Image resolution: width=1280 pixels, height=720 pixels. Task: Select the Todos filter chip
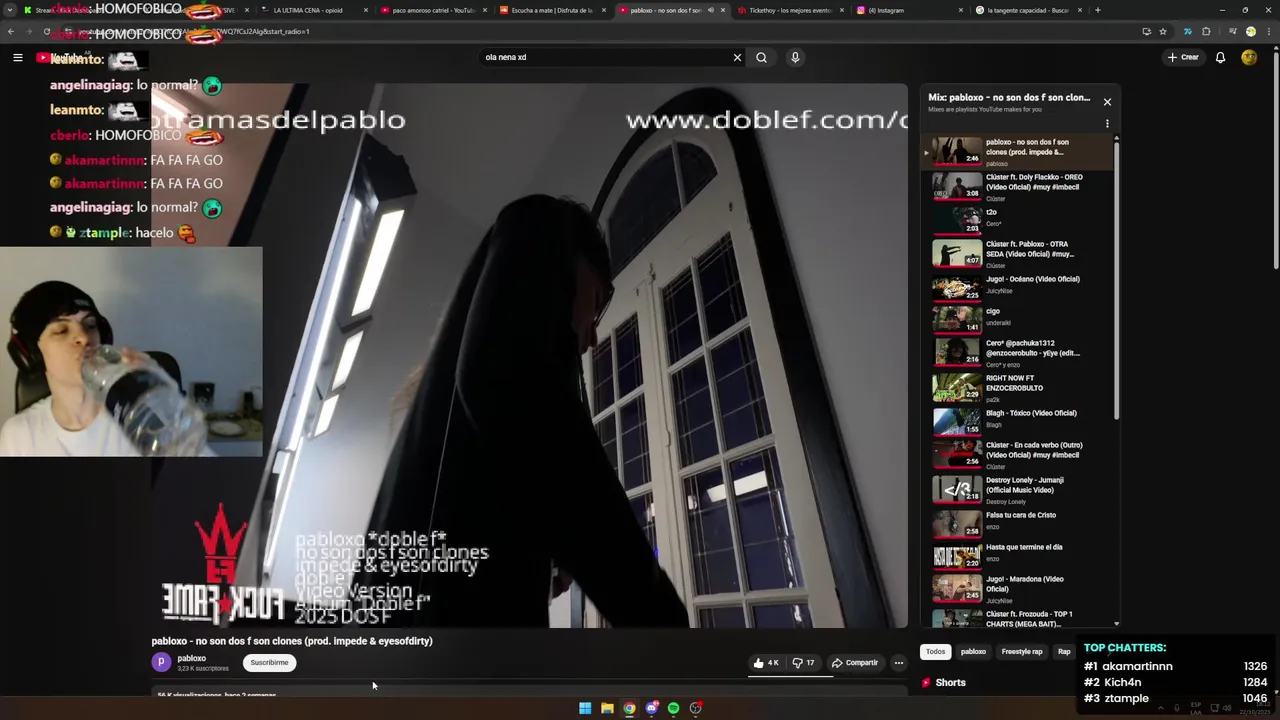(935, 651)
